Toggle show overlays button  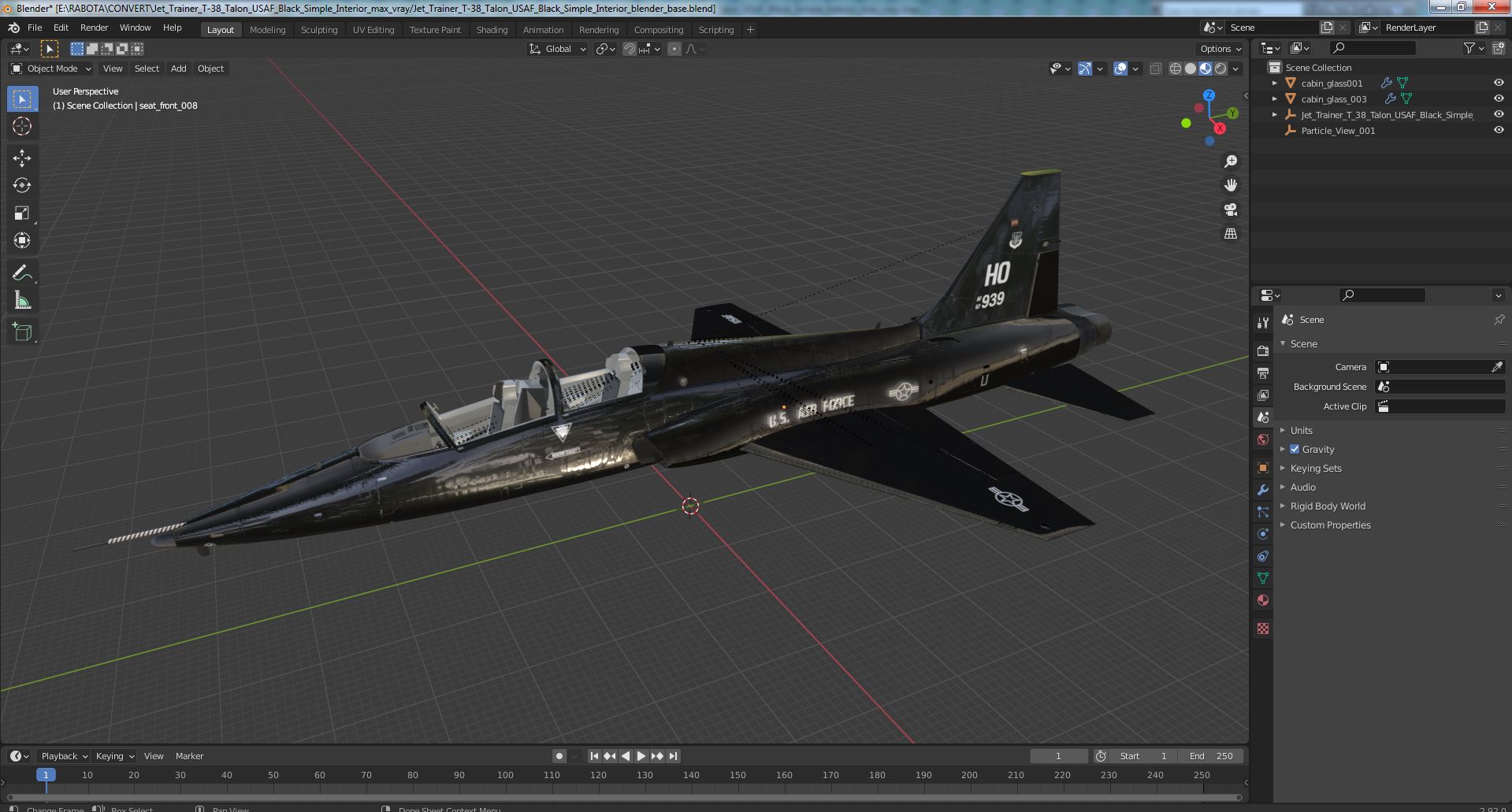coord(1120,69)
